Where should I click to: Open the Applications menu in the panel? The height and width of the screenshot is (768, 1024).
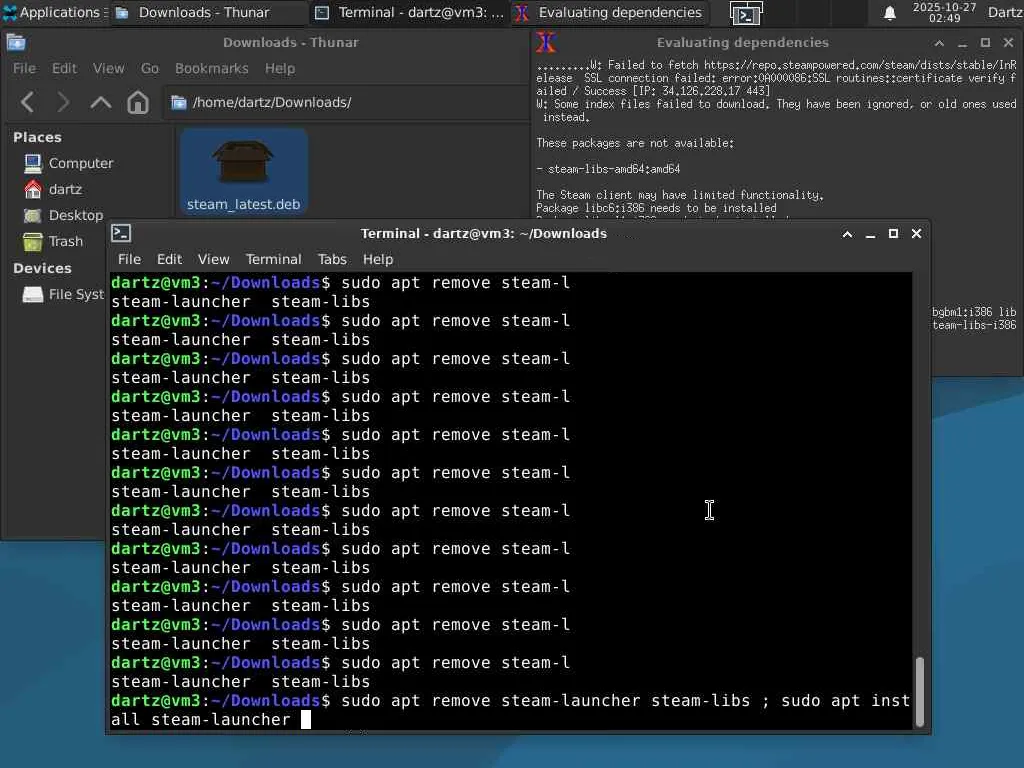[51, 12]
